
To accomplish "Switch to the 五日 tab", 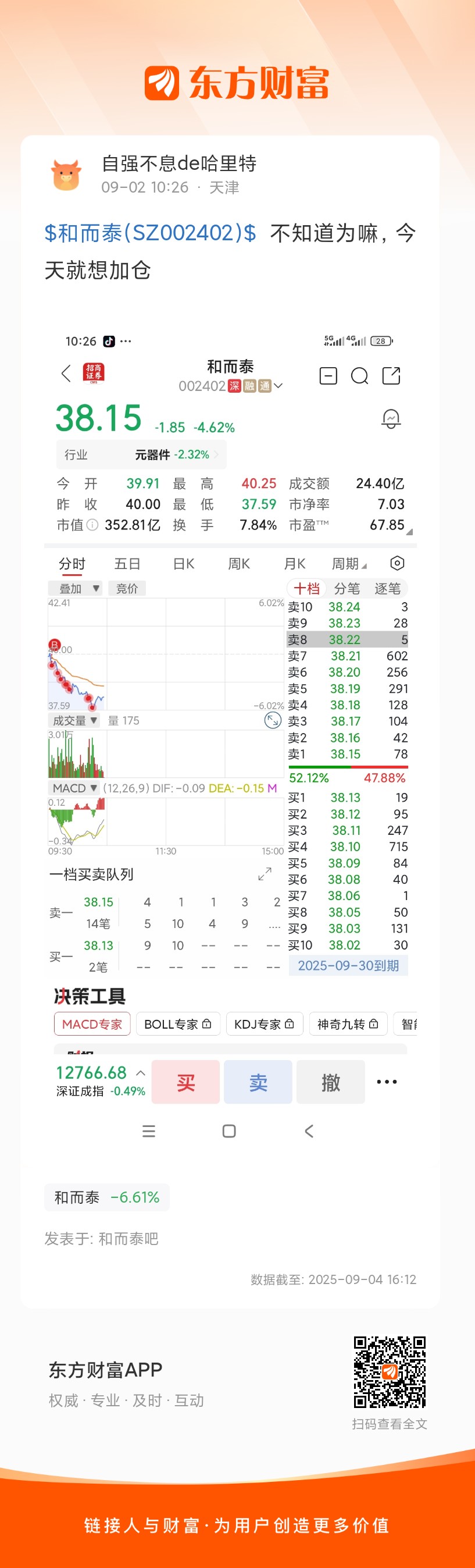I will [x=127, y=564].
